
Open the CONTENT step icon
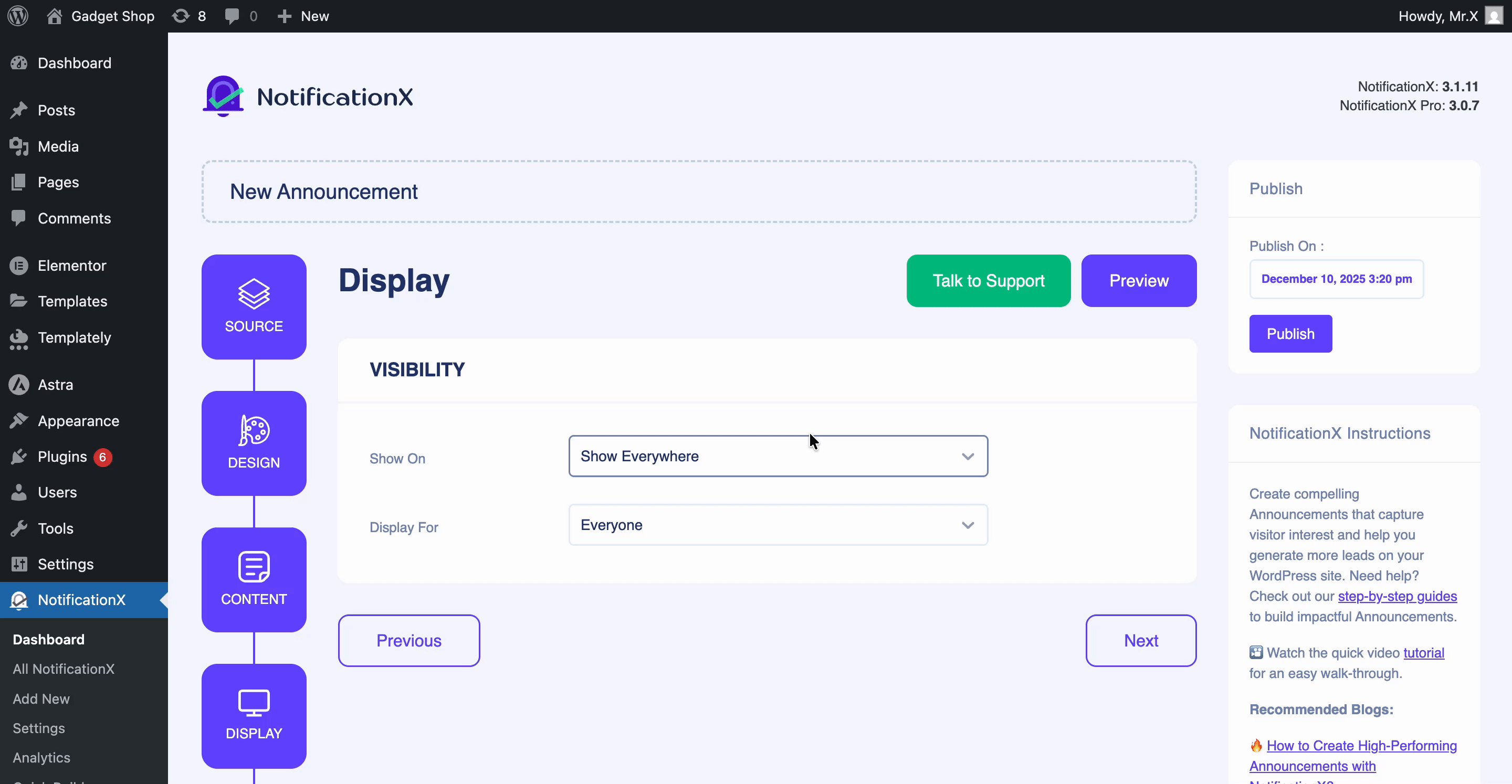(x=254, y=580)
